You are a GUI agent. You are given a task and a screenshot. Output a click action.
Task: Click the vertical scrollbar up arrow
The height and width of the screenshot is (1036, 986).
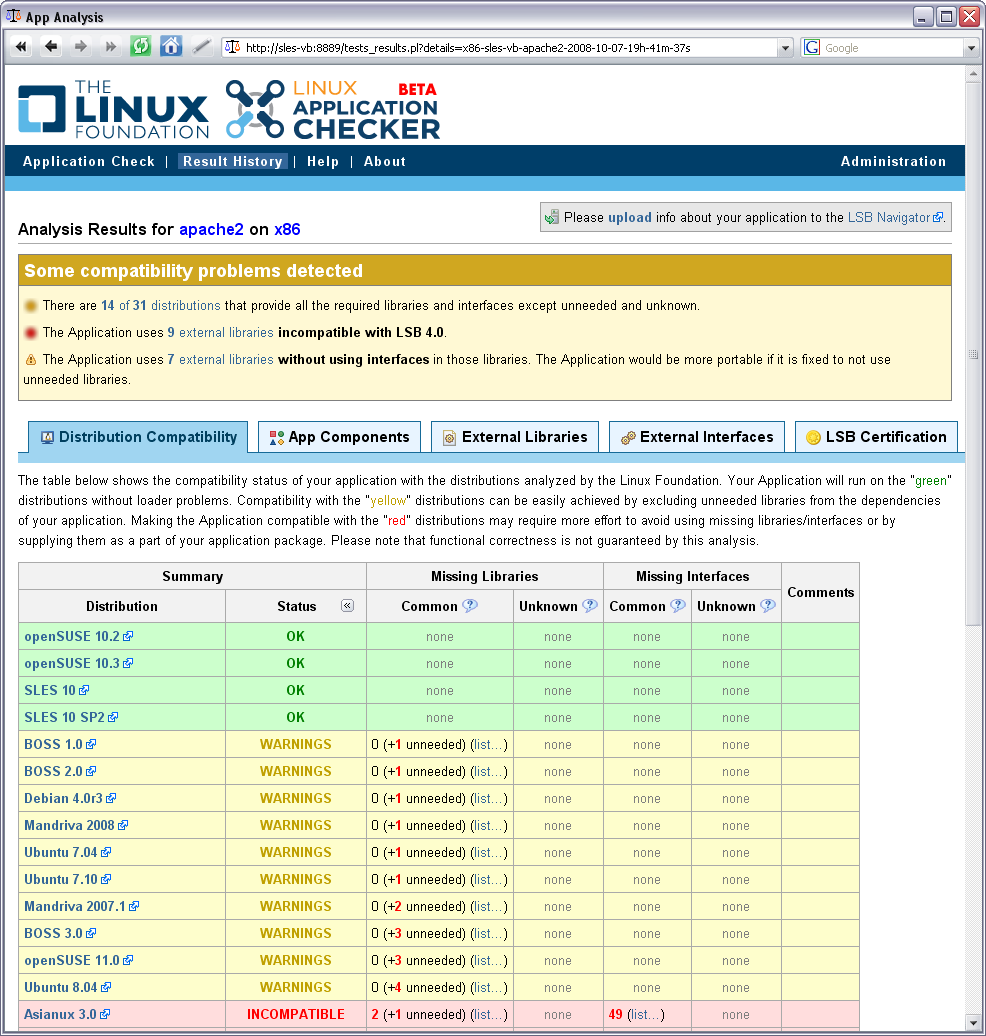coord(973,75)
